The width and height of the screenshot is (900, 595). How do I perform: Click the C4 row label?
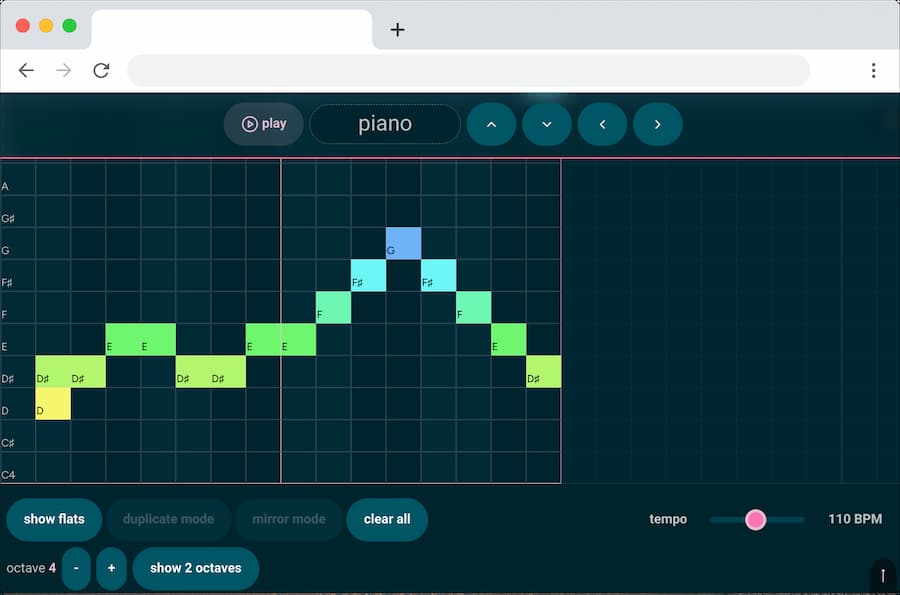[8, 475]
